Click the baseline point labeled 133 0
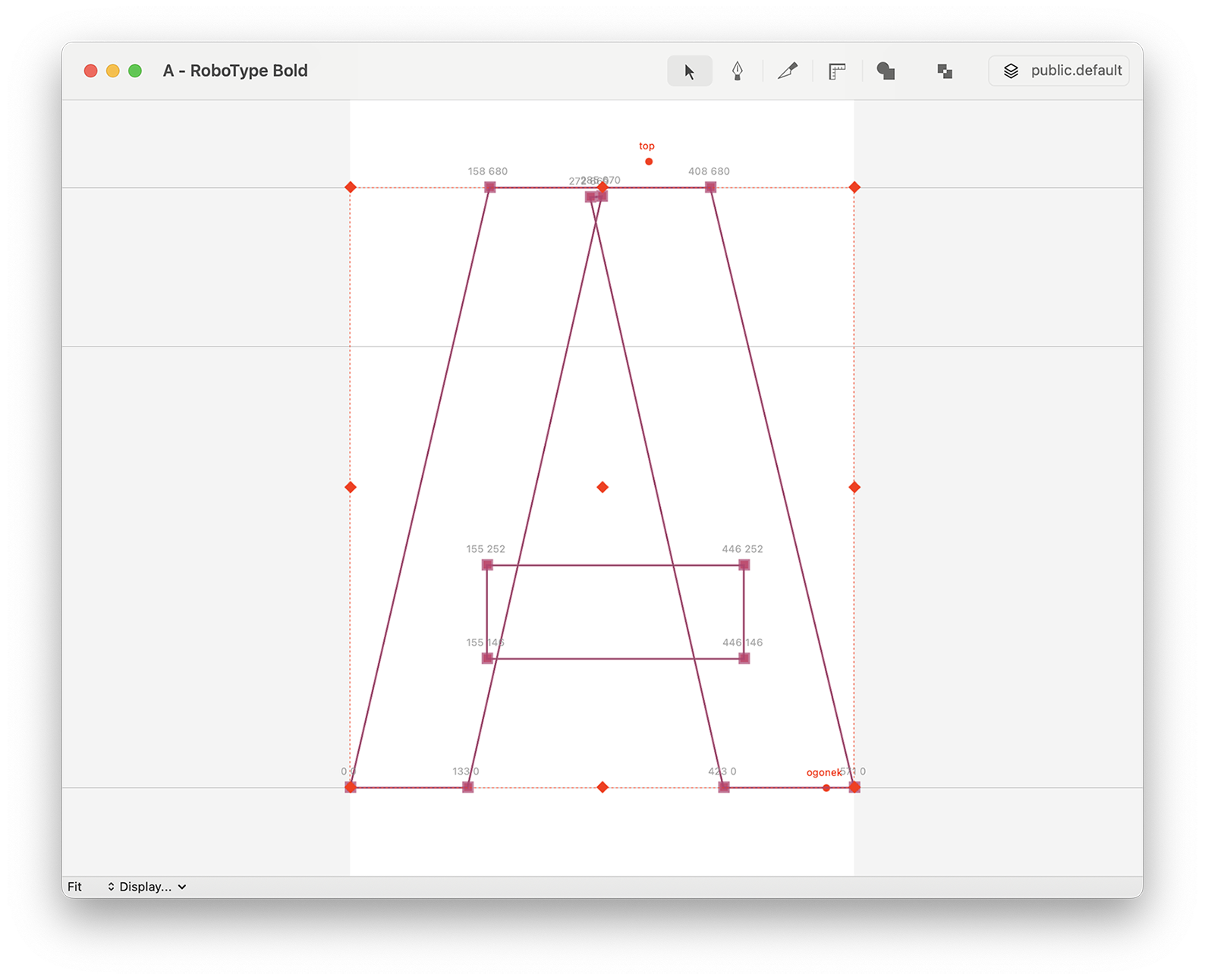The width and height of the screenshot is (1205, 980). coord(468,787)
